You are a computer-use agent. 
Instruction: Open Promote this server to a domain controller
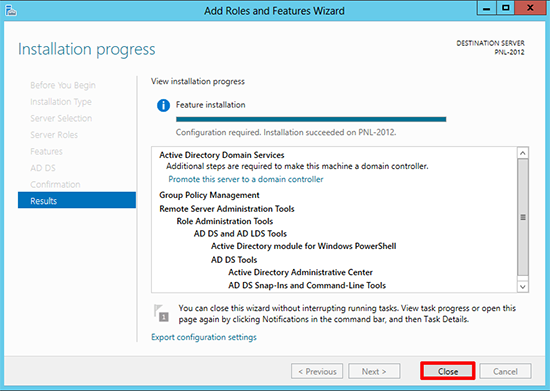tap(246, 179)
